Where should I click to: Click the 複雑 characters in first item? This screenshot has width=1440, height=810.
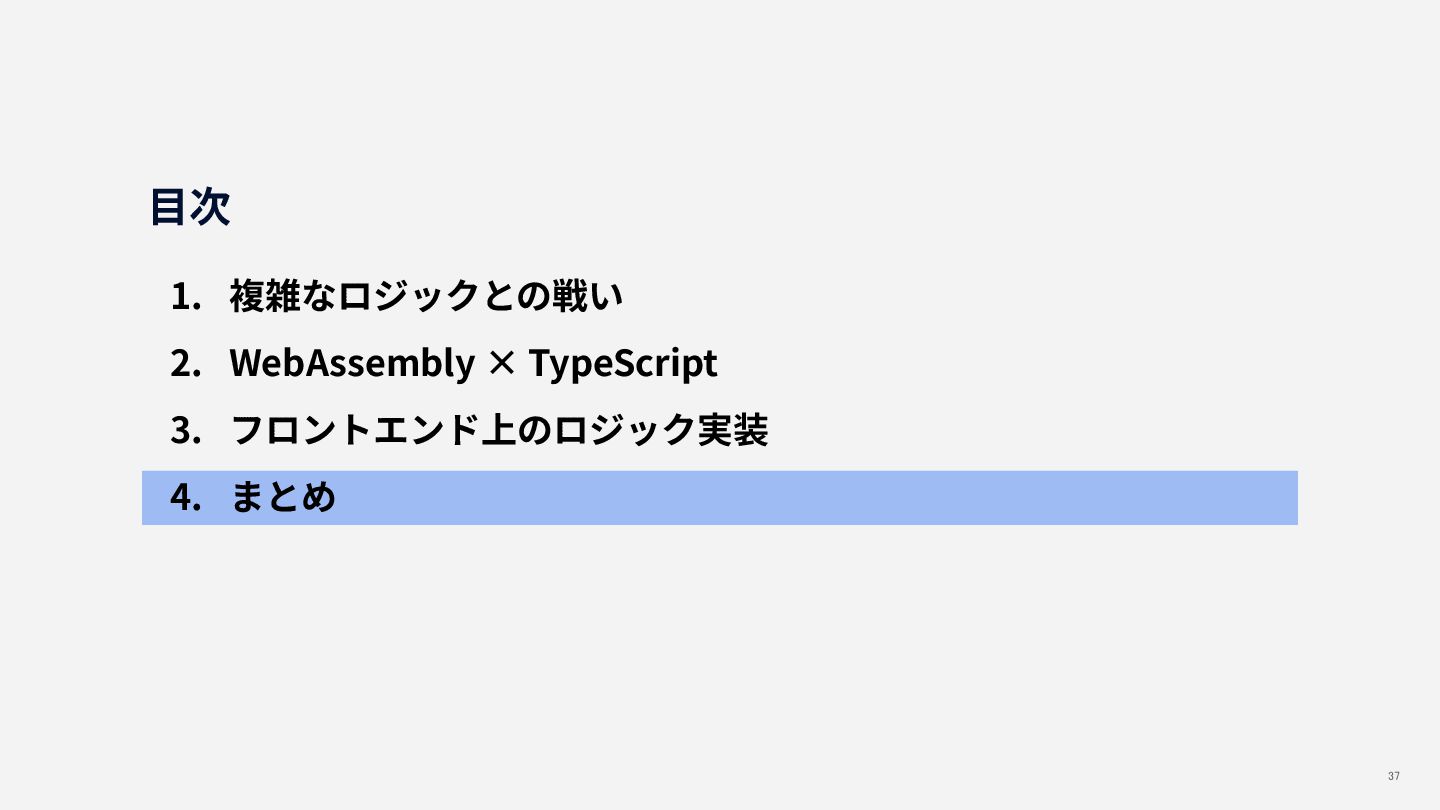tap(266, 297)
